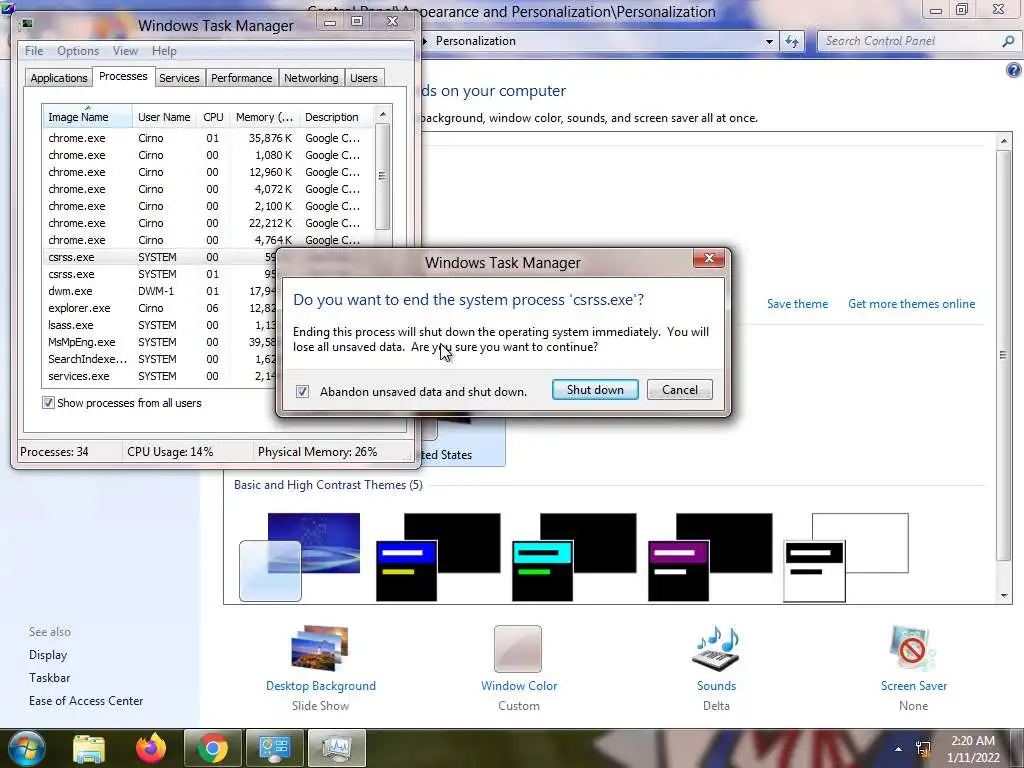Click the Save theme link
Image resolution: width=1024 pixels, height=768 pixels.
[x=797, y=304]
